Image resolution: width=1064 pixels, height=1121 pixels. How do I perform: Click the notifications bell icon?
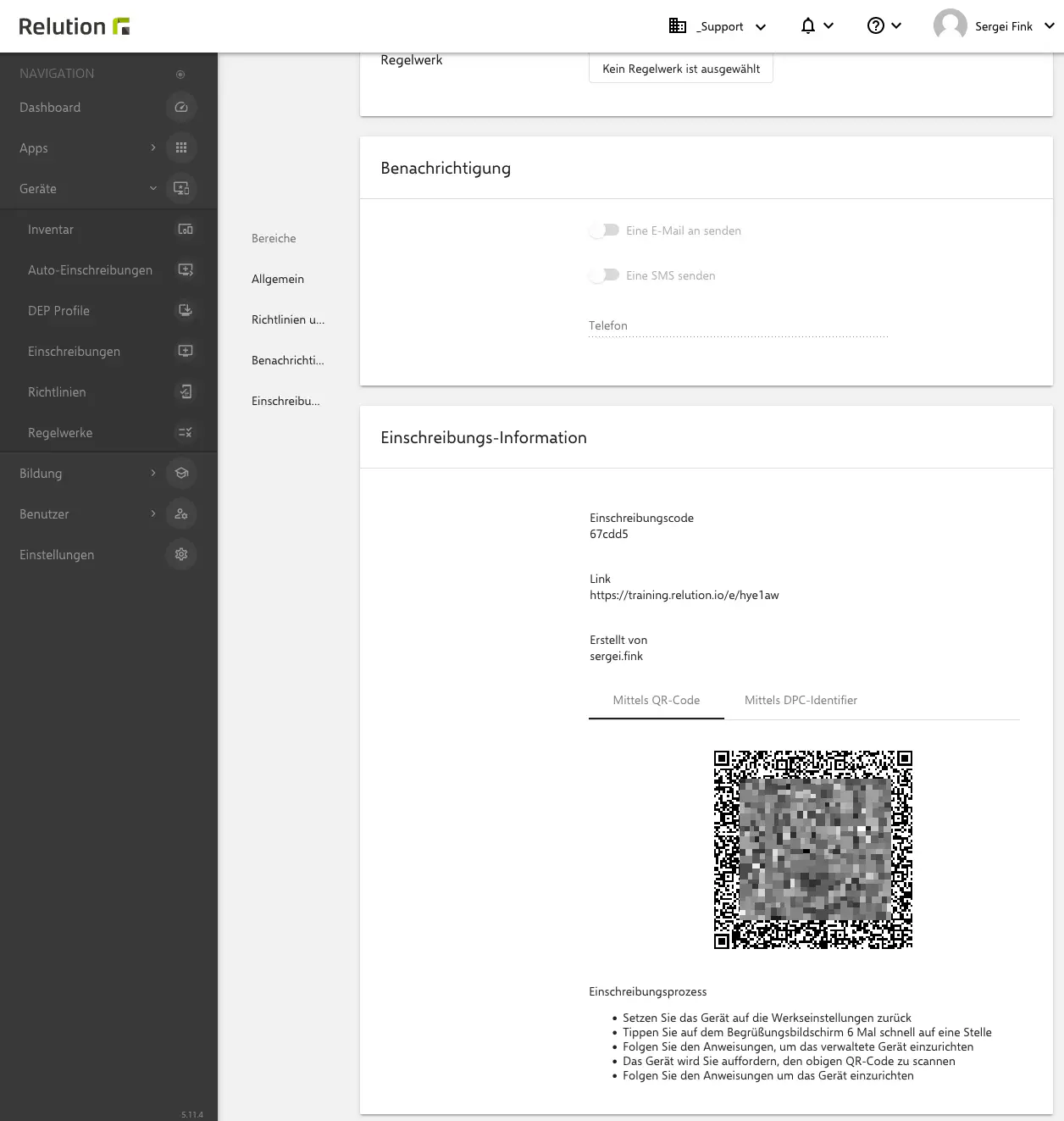[808, 26]
